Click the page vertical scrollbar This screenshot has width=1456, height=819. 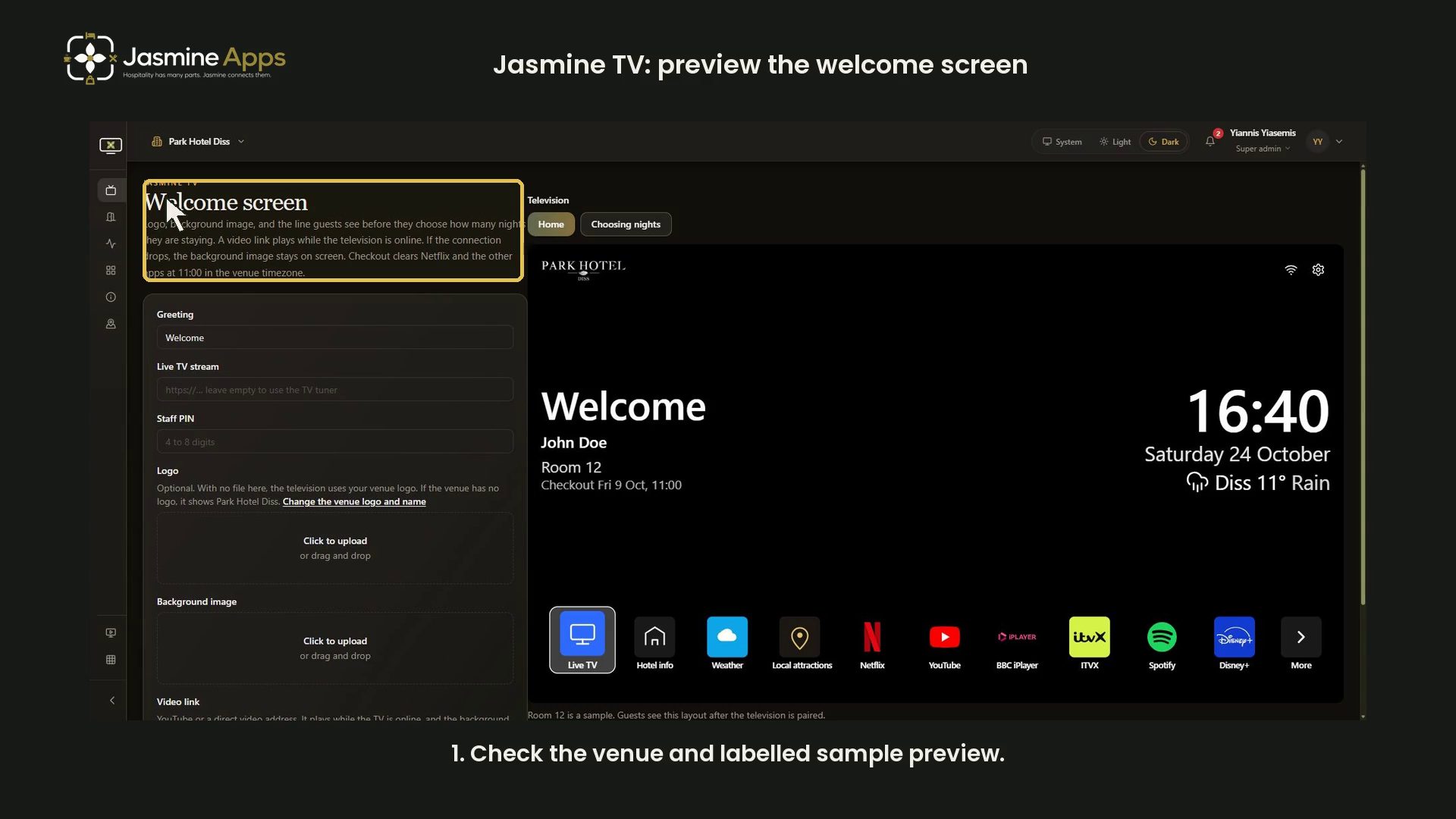(1363, 387)
